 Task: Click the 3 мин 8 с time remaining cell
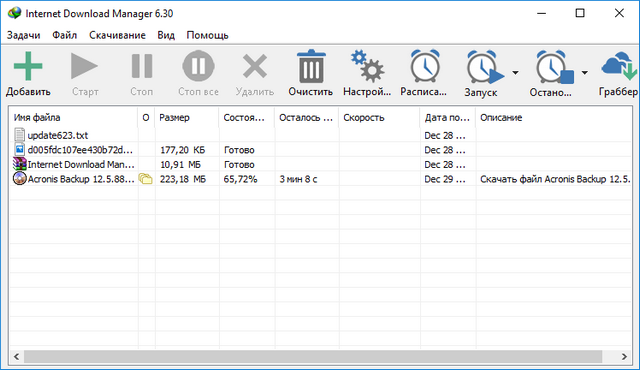pos(298,179)
